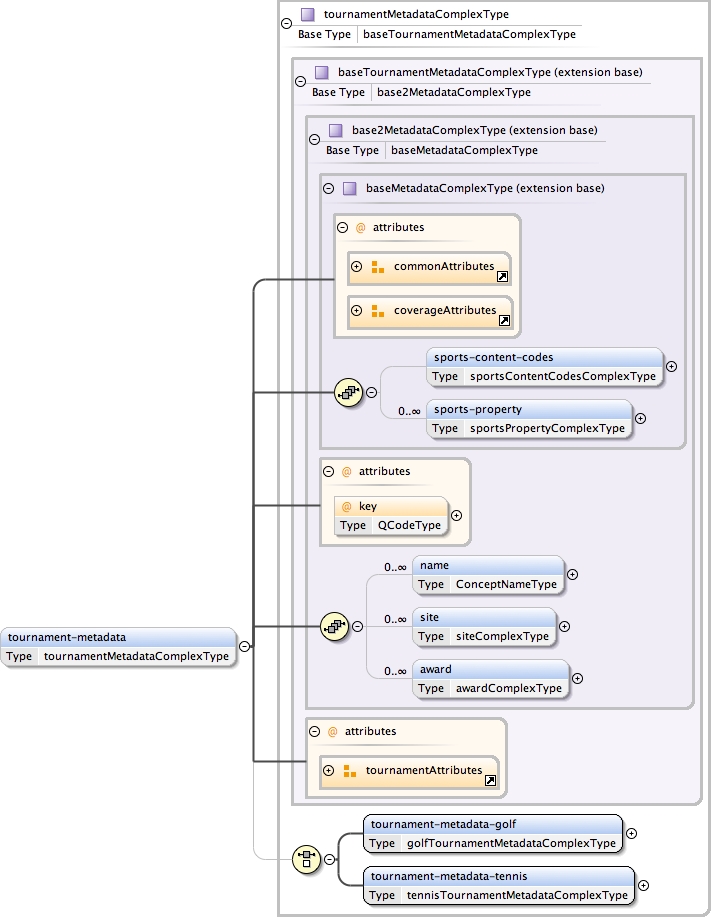Click the sequence compositor icon beside name element
The width and height of the screenshot is (711, 917).
tap(333, 627)
